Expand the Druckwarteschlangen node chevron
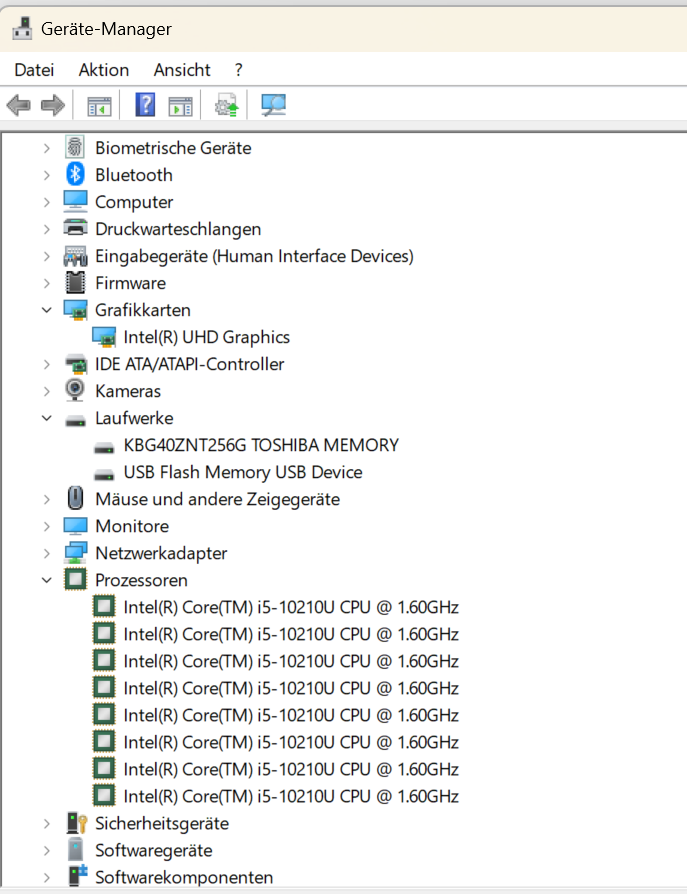The height and width of the screenshot is (894, 687). point(47,229)
